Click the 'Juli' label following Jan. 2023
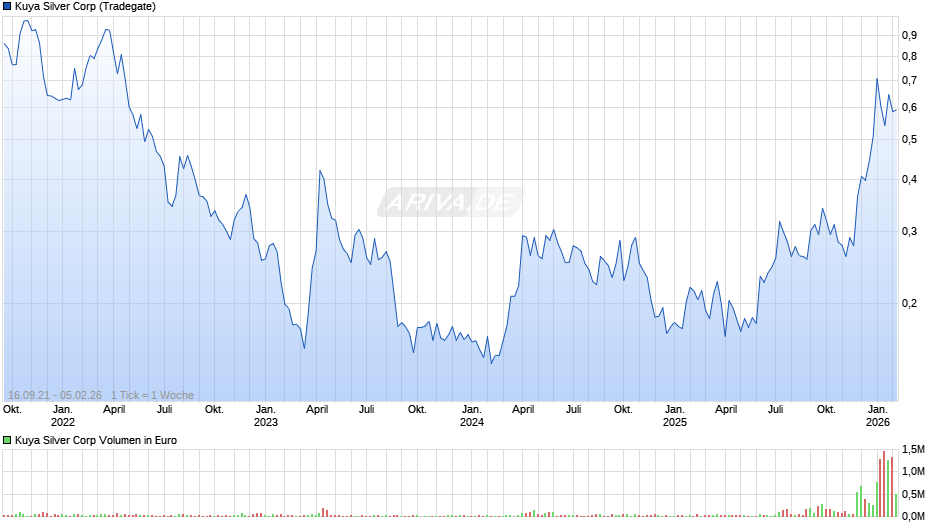 pyautogui.click(x=367, y=410)
